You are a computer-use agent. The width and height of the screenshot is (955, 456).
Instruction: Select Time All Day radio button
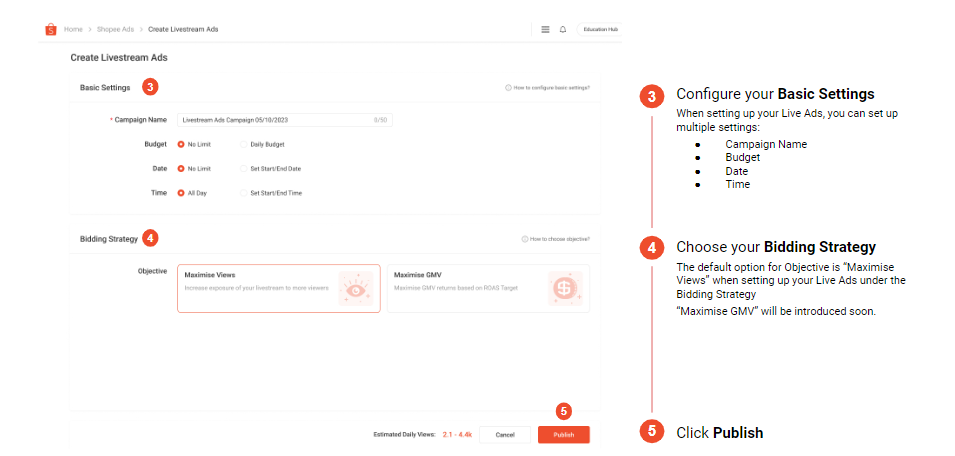pos(181,193)
